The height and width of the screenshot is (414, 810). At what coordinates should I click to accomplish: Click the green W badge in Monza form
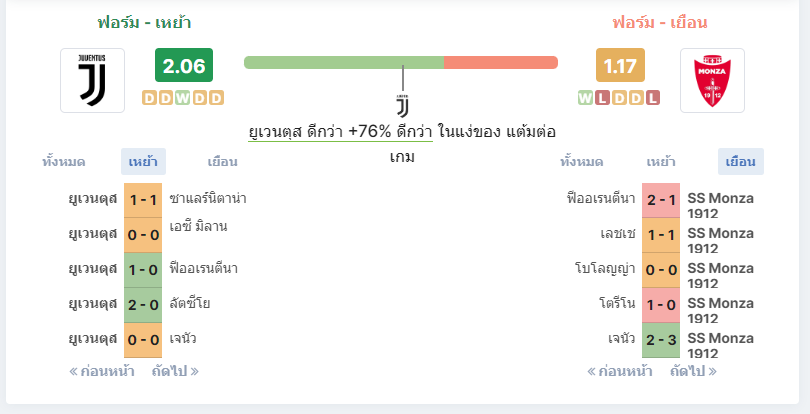585,98
